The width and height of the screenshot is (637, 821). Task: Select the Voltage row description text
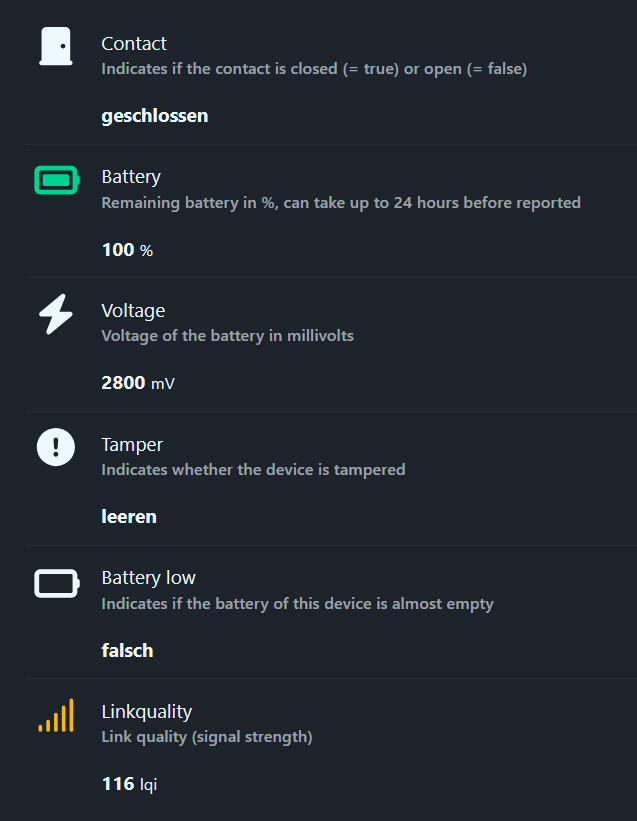click(227, 335)
